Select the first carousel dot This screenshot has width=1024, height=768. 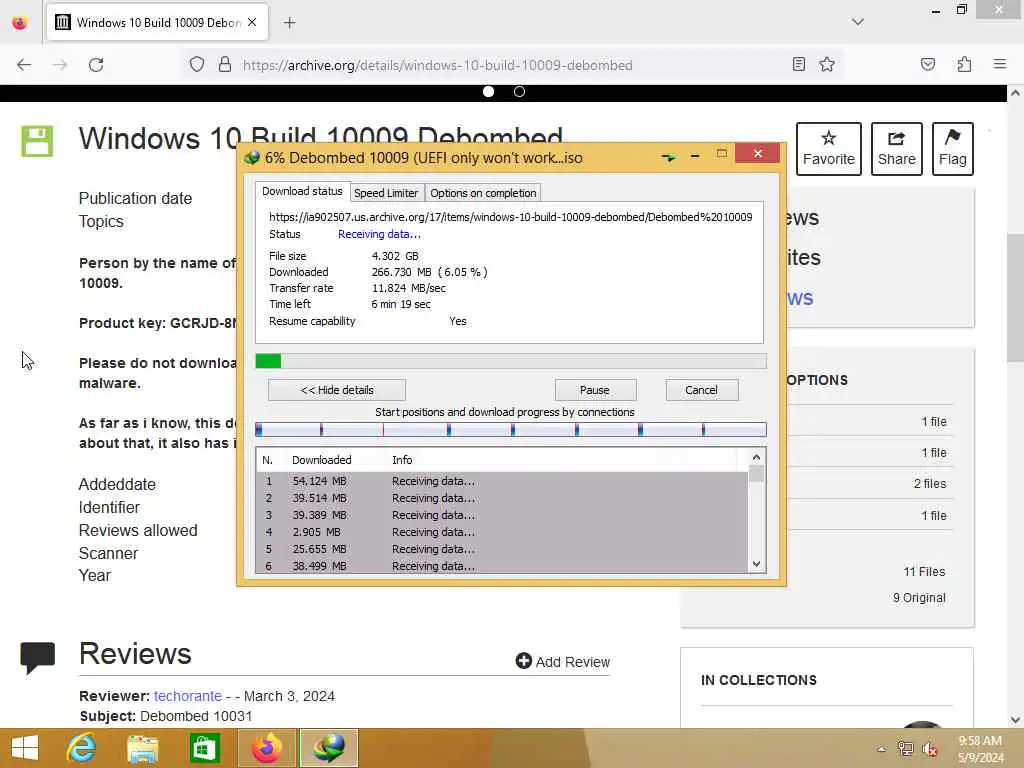pos(488,92)
